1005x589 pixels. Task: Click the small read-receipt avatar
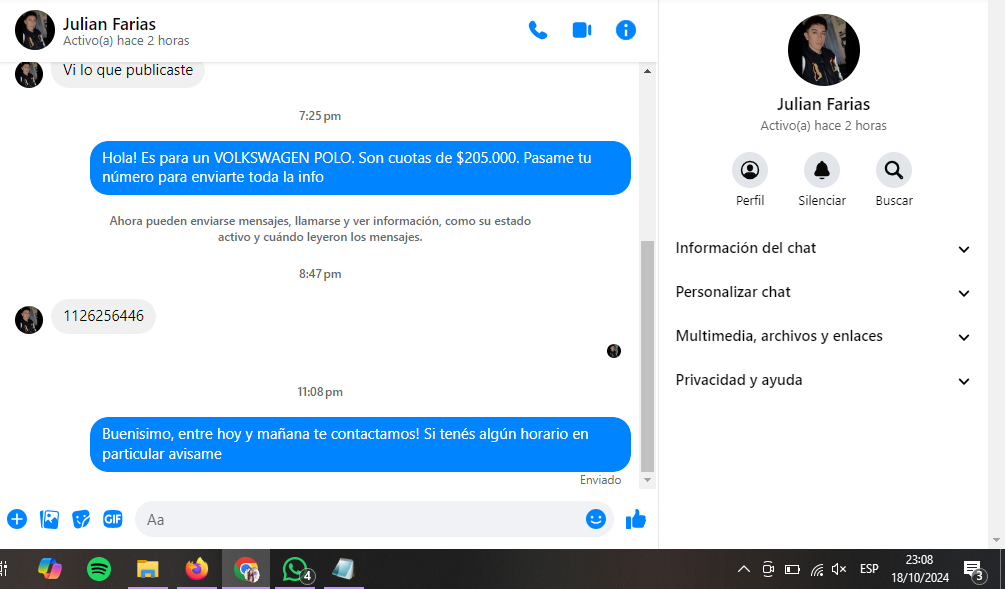tap(614, 351)
